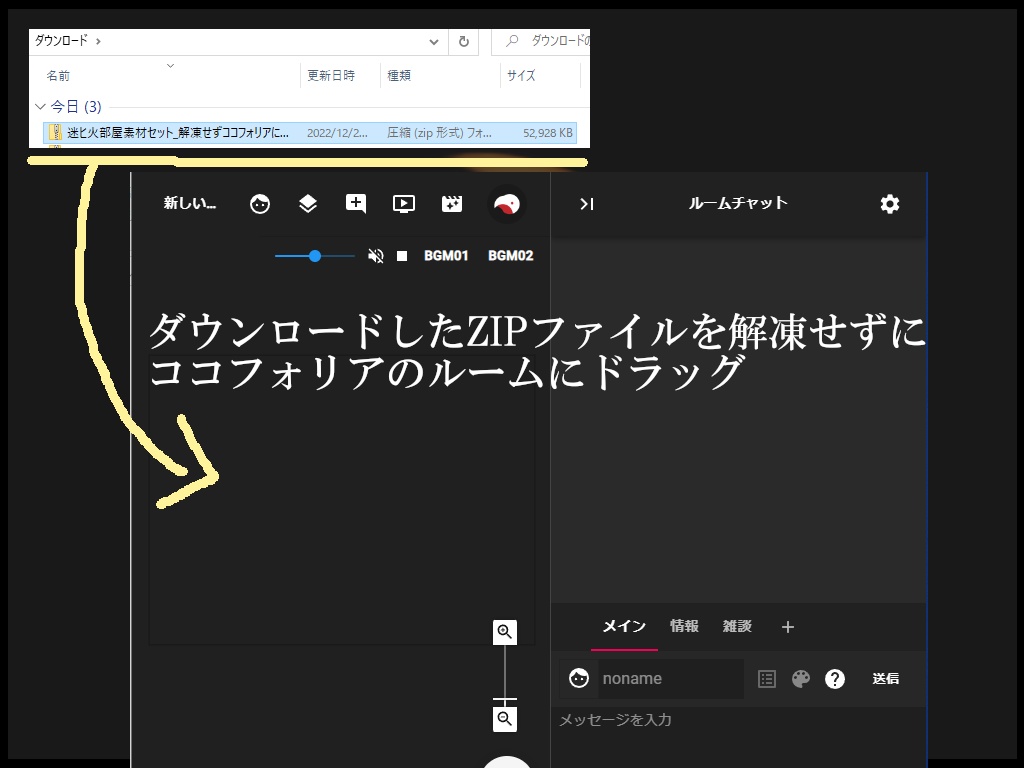This screenshot has width=1024, height=768.
Task: Click the add note speech-bubble plus icon
Action: point(356,204)
